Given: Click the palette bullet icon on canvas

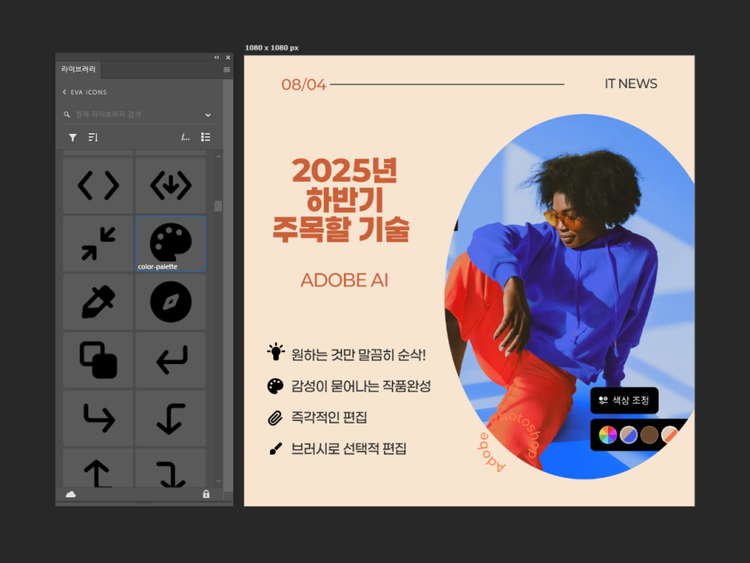Looking at the screenshot, I should [x=275, y=386].
